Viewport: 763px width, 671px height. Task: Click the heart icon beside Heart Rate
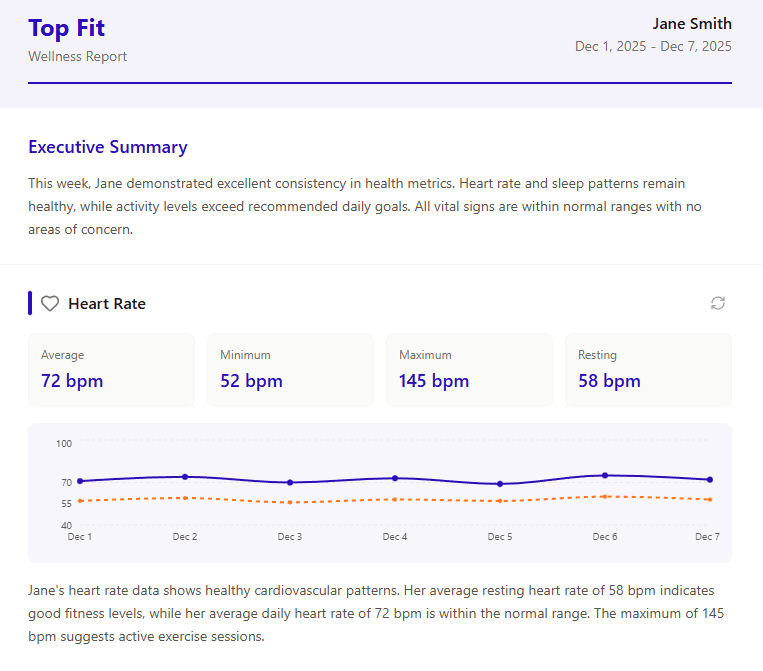click(50, 304)
